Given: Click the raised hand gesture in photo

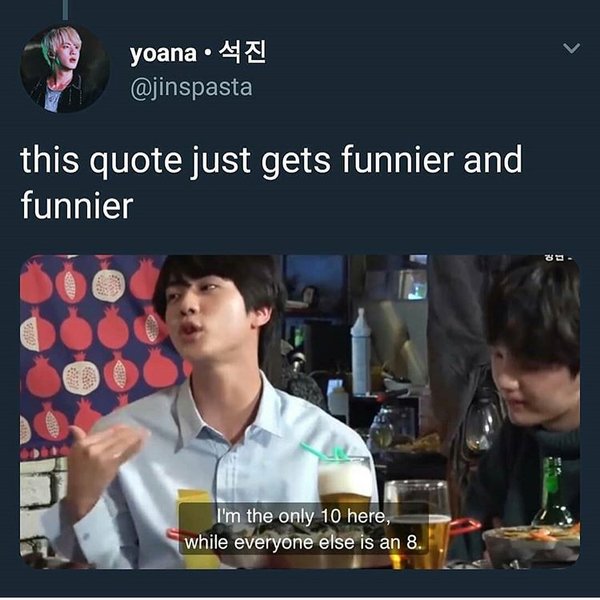Looking at the screenshot, I should (x=105, y=452).
